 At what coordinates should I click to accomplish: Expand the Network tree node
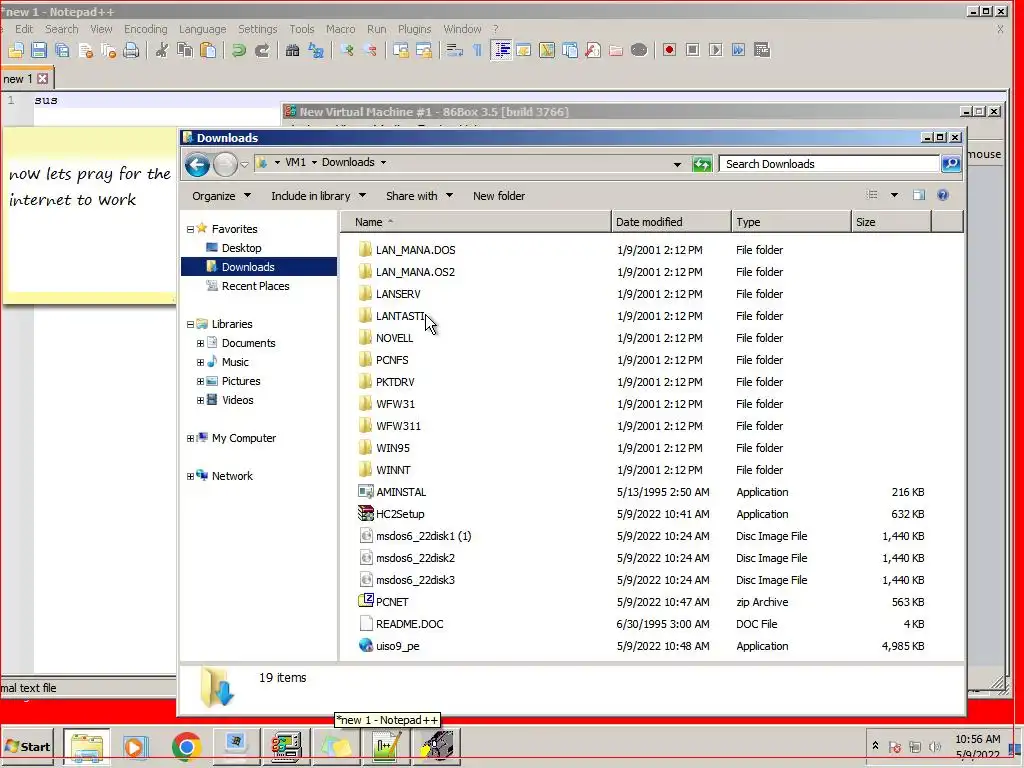click(x=190, y=476)
